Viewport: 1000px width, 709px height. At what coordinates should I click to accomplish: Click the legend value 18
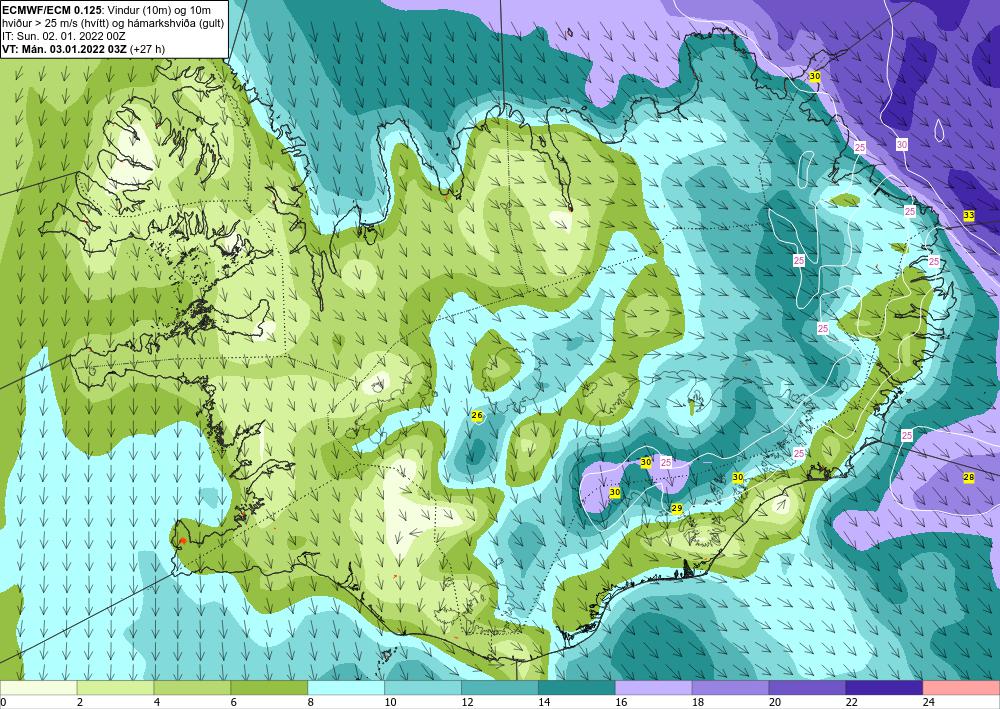(x=698, y=702)
